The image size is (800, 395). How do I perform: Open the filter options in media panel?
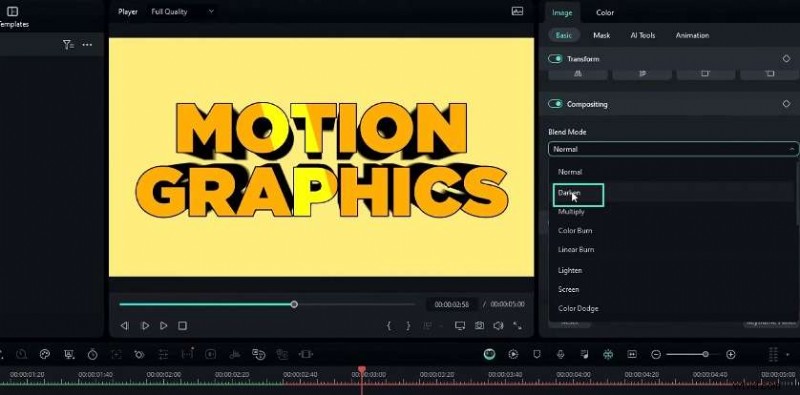coord(68,45)
